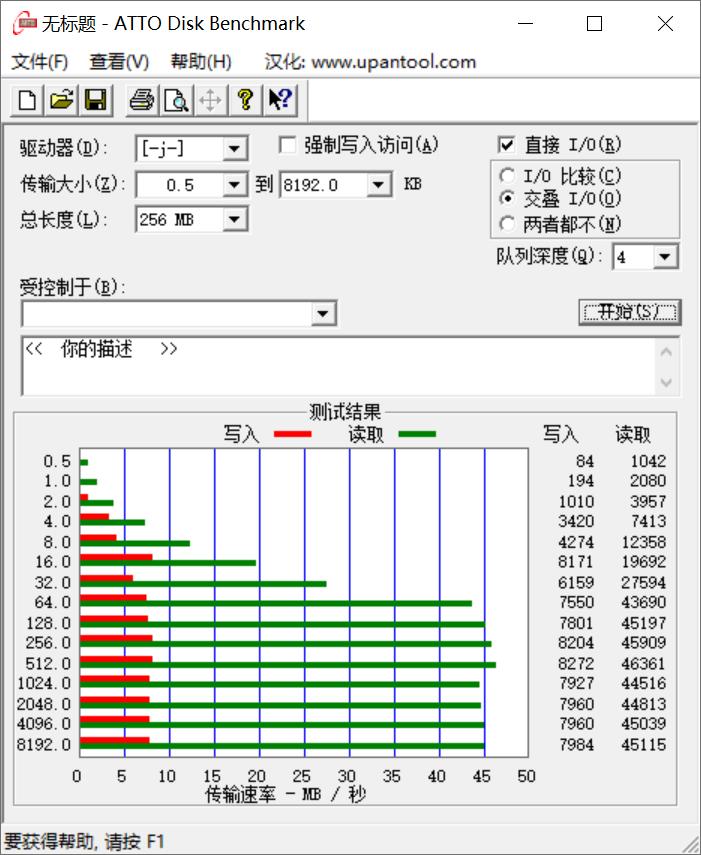Minimize the ATTO Disk Benchmark window
The height and width of the screenshot is (855, 701).
pos(525,23)
